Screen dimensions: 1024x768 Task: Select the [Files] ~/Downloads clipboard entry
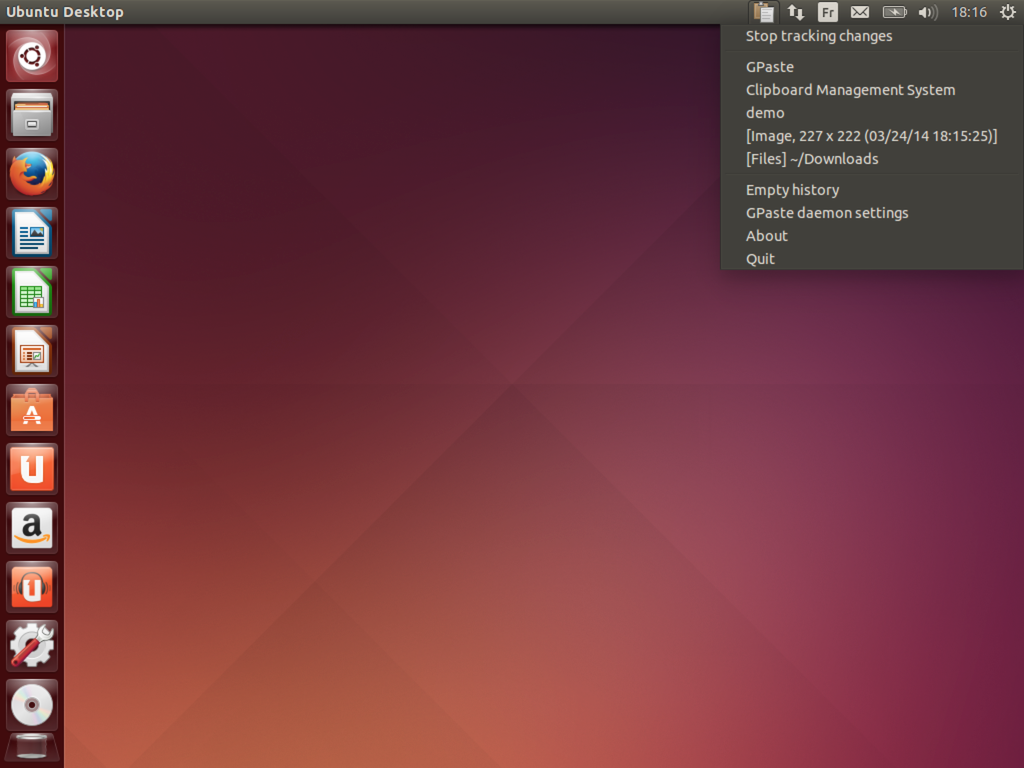pyautogui.click(x=872, y=159)
